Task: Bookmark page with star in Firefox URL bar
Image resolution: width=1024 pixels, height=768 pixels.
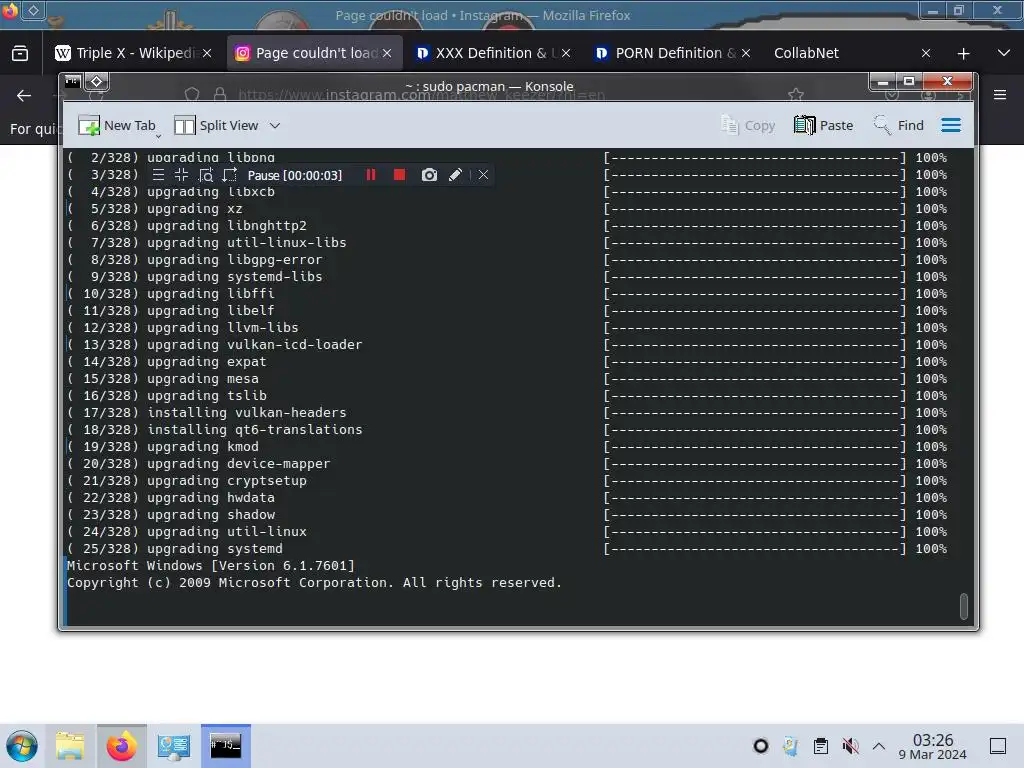Action: pyautogui.click(x=795, y=95)
